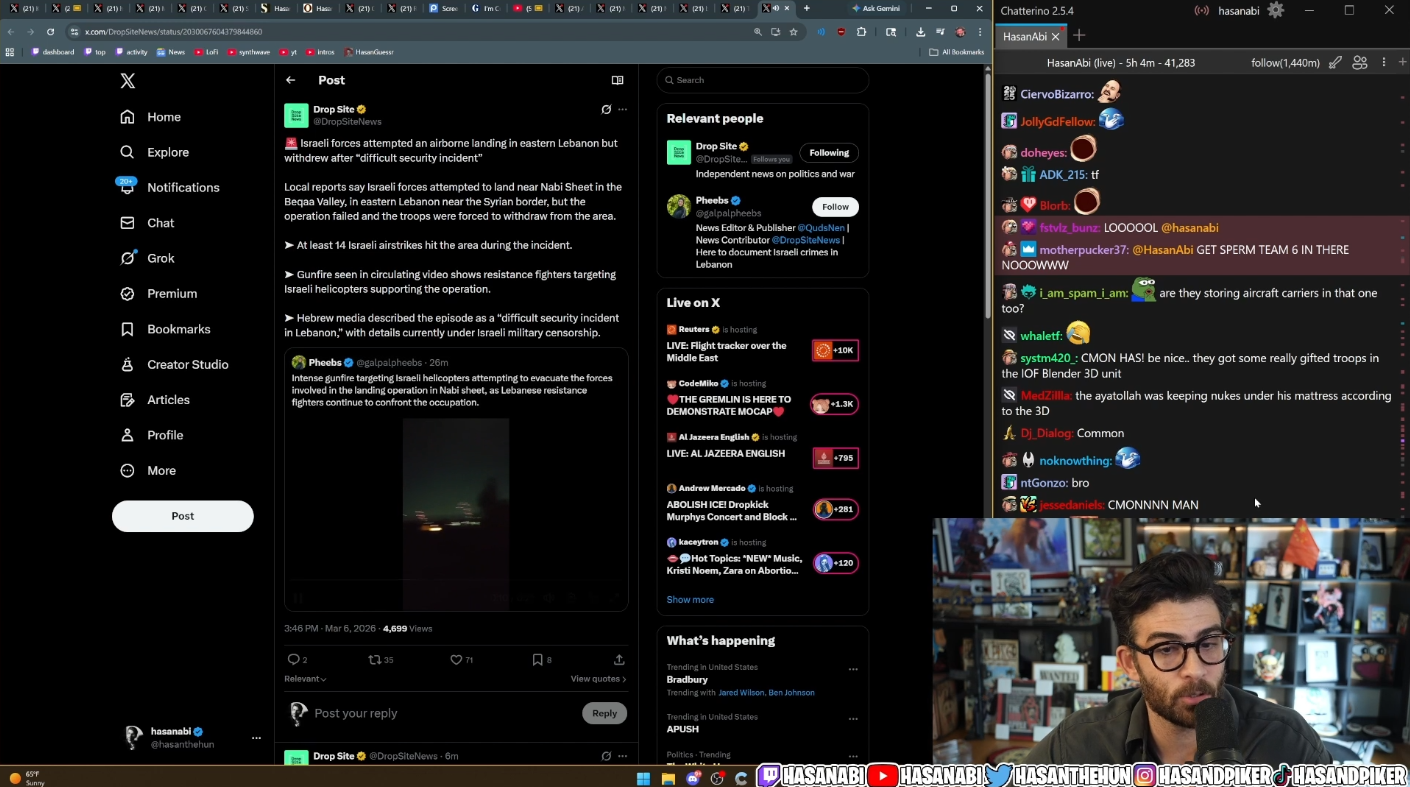1410x787 pixels.
Task: Click the reply comment icon on post
Action: tap(293, 660)
